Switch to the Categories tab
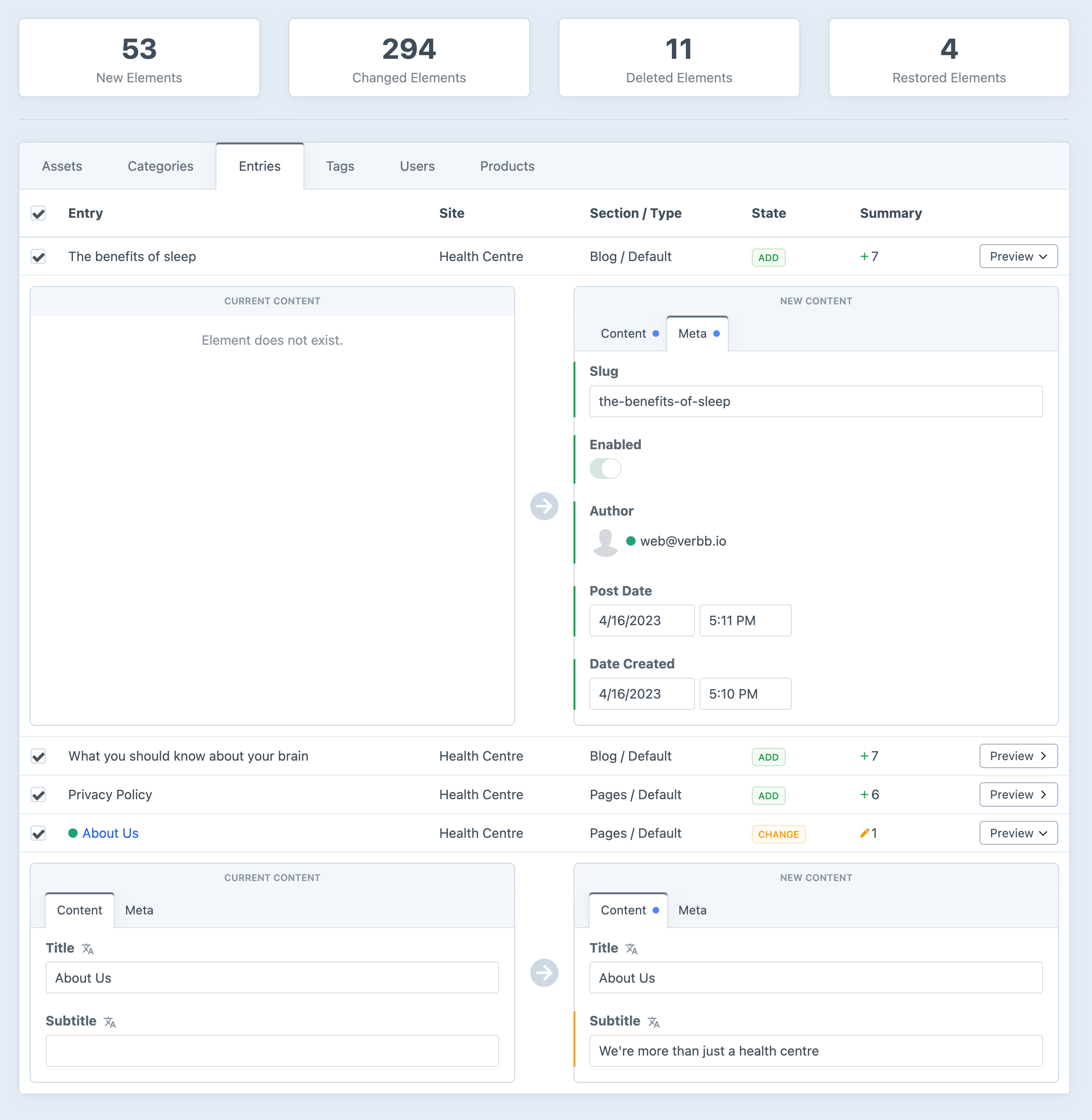The height and width of the screenshot is (1120, 1092). point(160,167)
